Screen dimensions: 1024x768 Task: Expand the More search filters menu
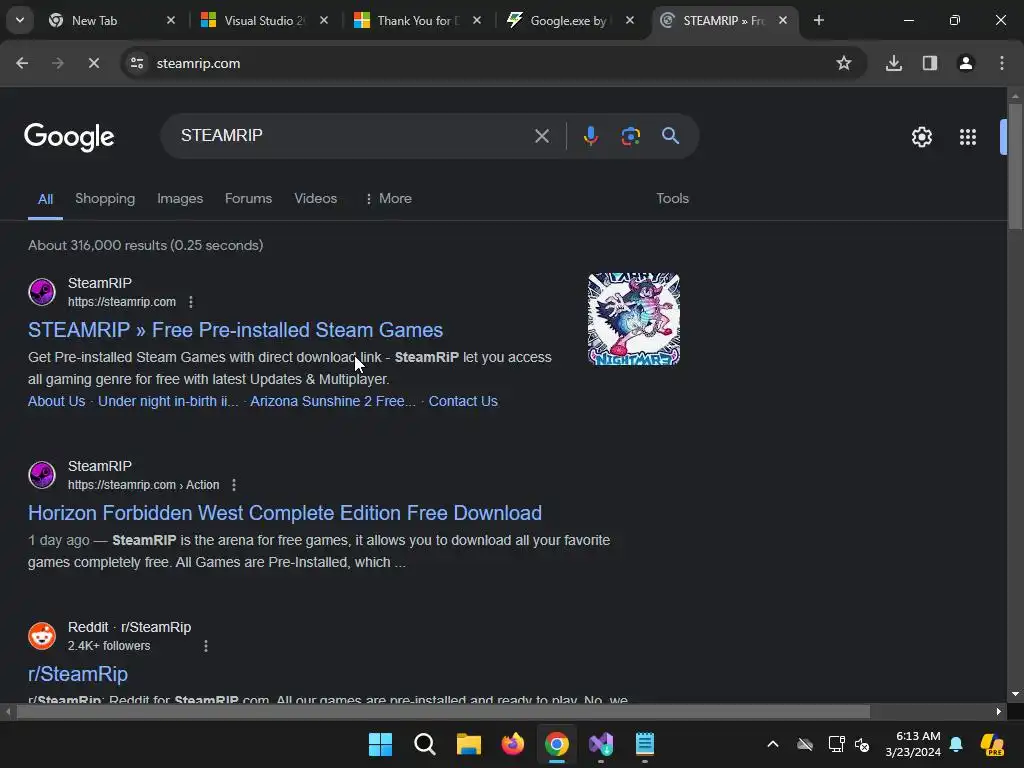[389, 199]
